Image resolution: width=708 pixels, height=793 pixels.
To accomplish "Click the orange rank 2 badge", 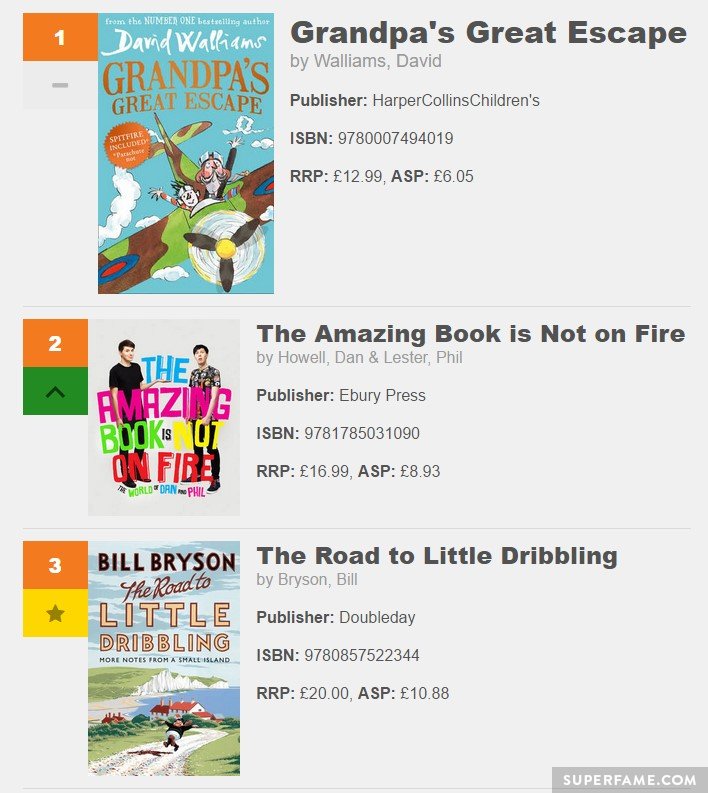I will tap(55, 343).
